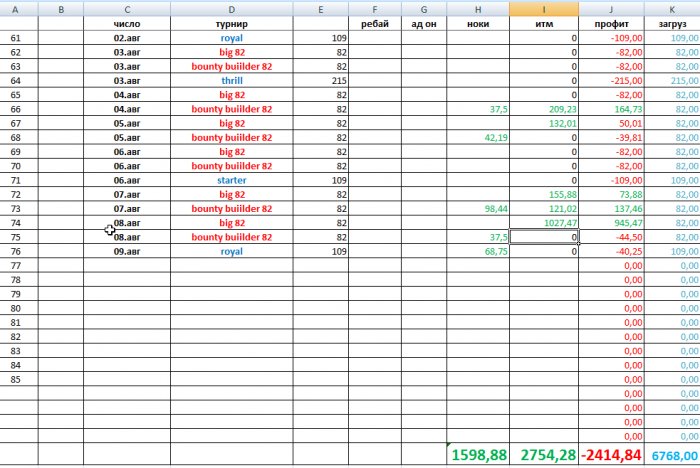Select 'big 82' in row 62
The image size is (700, 468).
point(231,52)
